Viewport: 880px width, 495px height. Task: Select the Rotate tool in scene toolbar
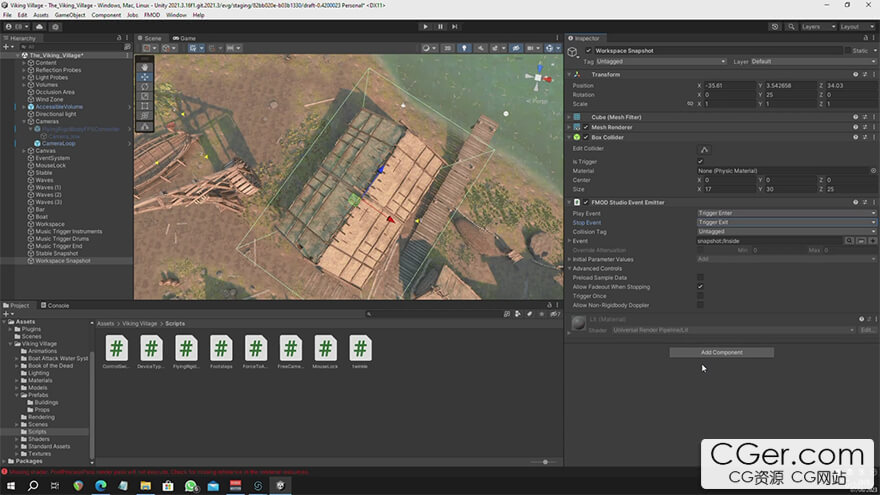click(x=145, y=86)
